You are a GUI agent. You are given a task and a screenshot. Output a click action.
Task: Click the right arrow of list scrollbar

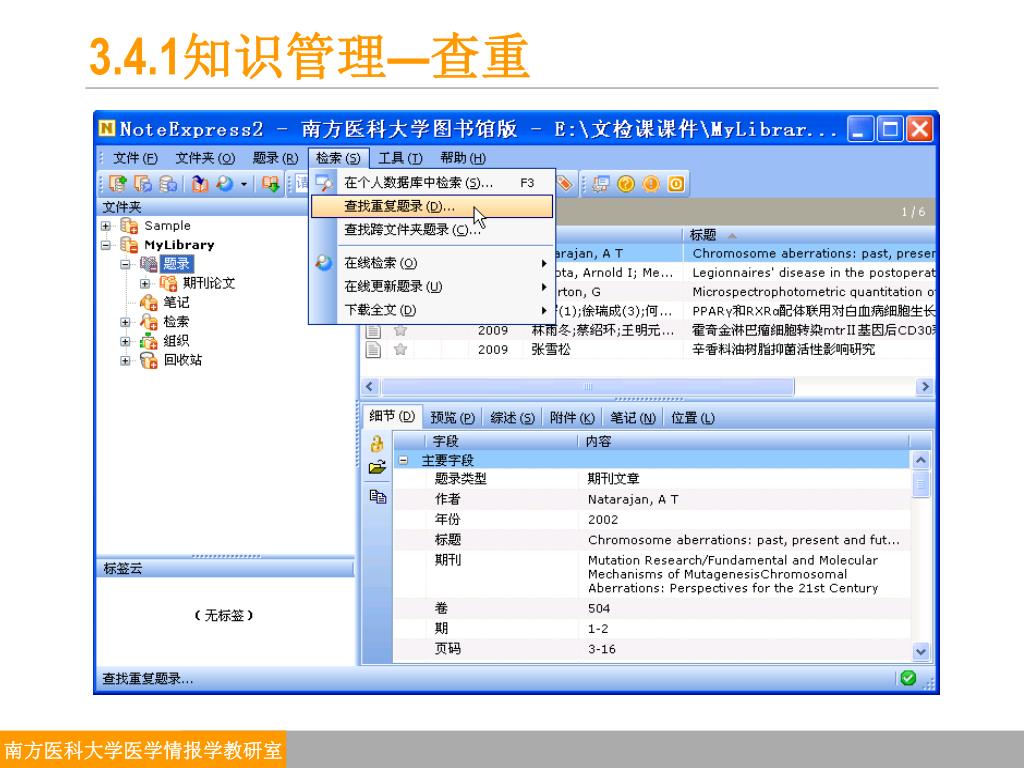coord(924,387)
